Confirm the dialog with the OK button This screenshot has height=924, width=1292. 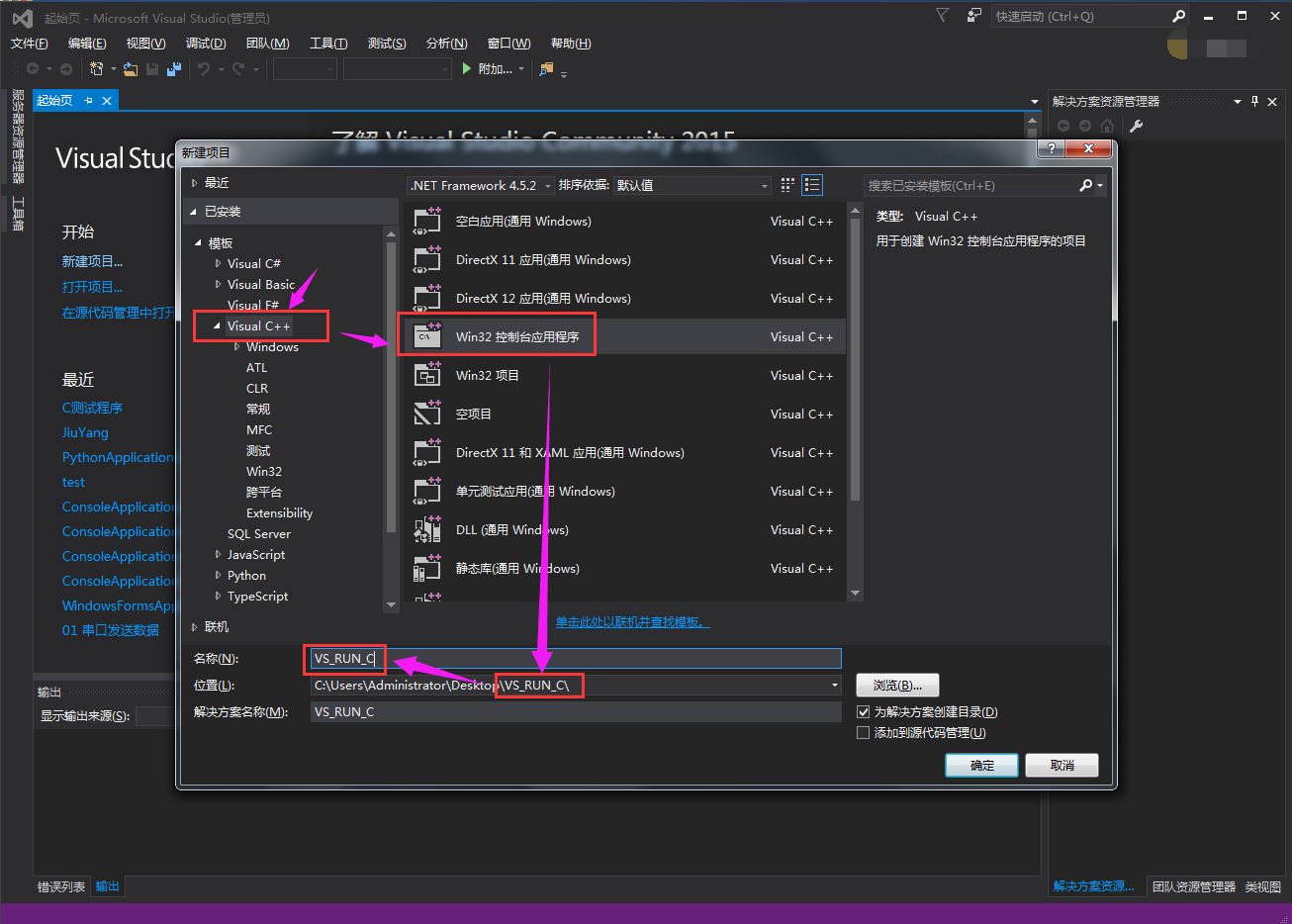coord(982,766)
